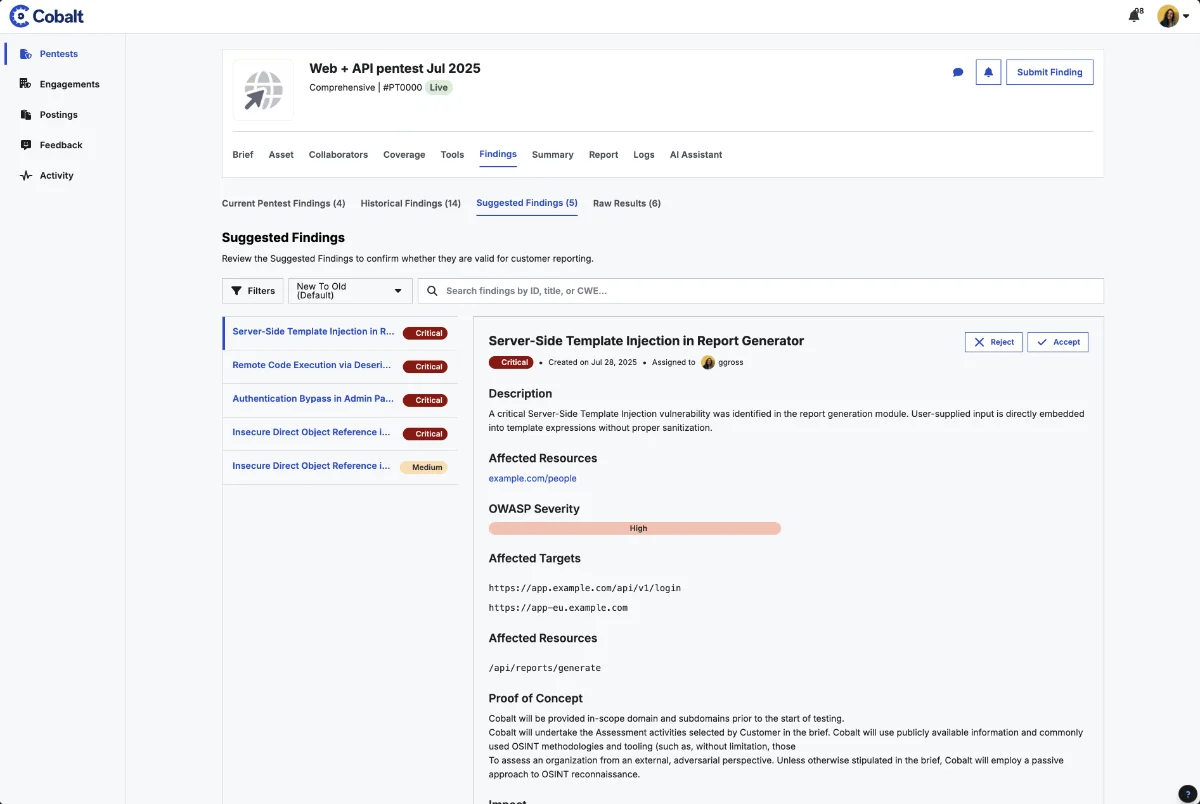This screenshot has height=804, width=1200.
Task: Show Current Pentest Findings (4)
Action: [283, 203]
